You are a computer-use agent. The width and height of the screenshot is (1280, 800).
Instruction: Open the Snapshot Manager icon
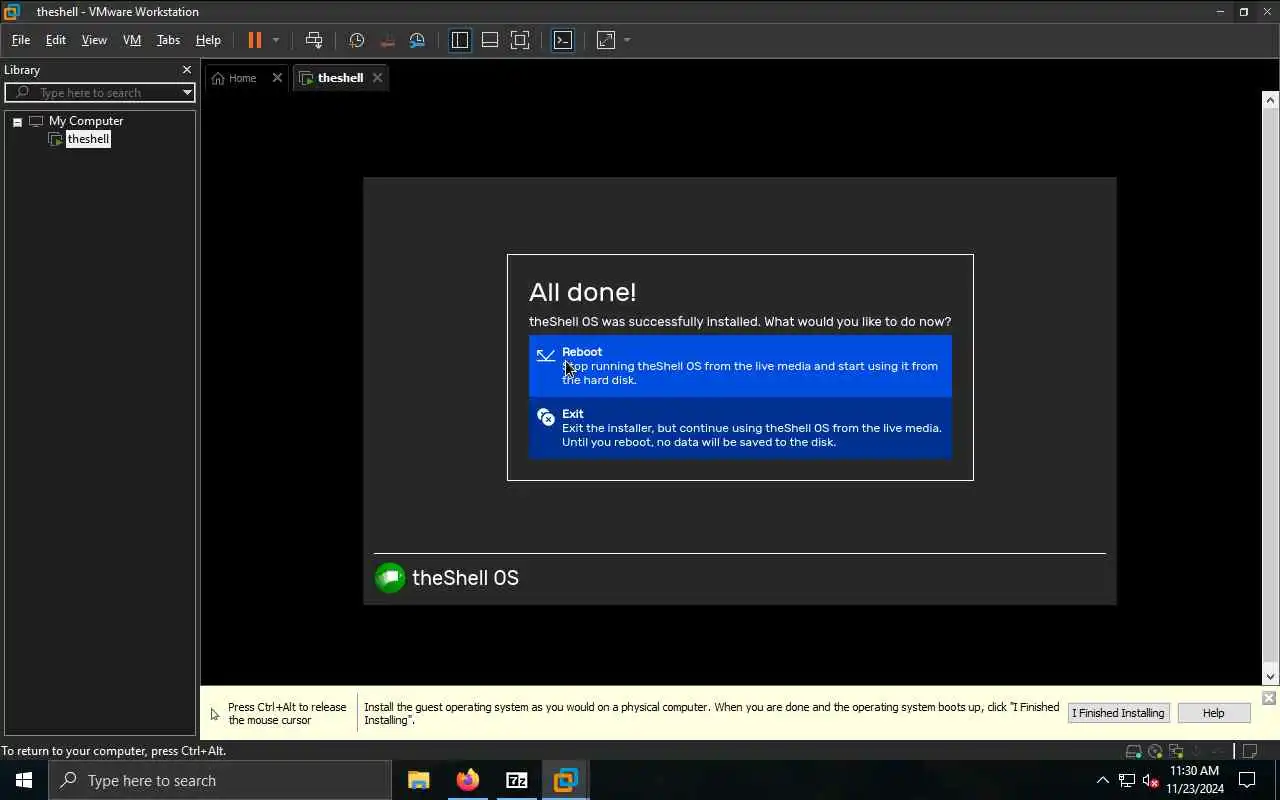pos(417,40)
